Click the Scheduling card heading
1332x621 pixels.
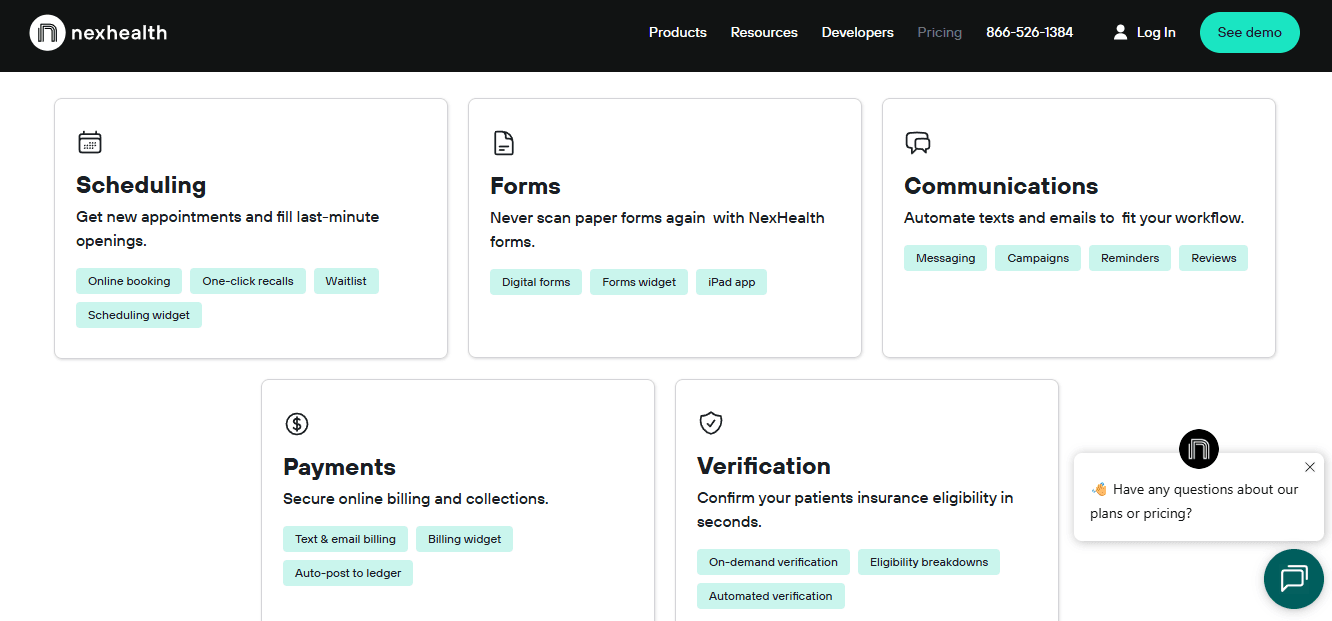pos(141,185)
